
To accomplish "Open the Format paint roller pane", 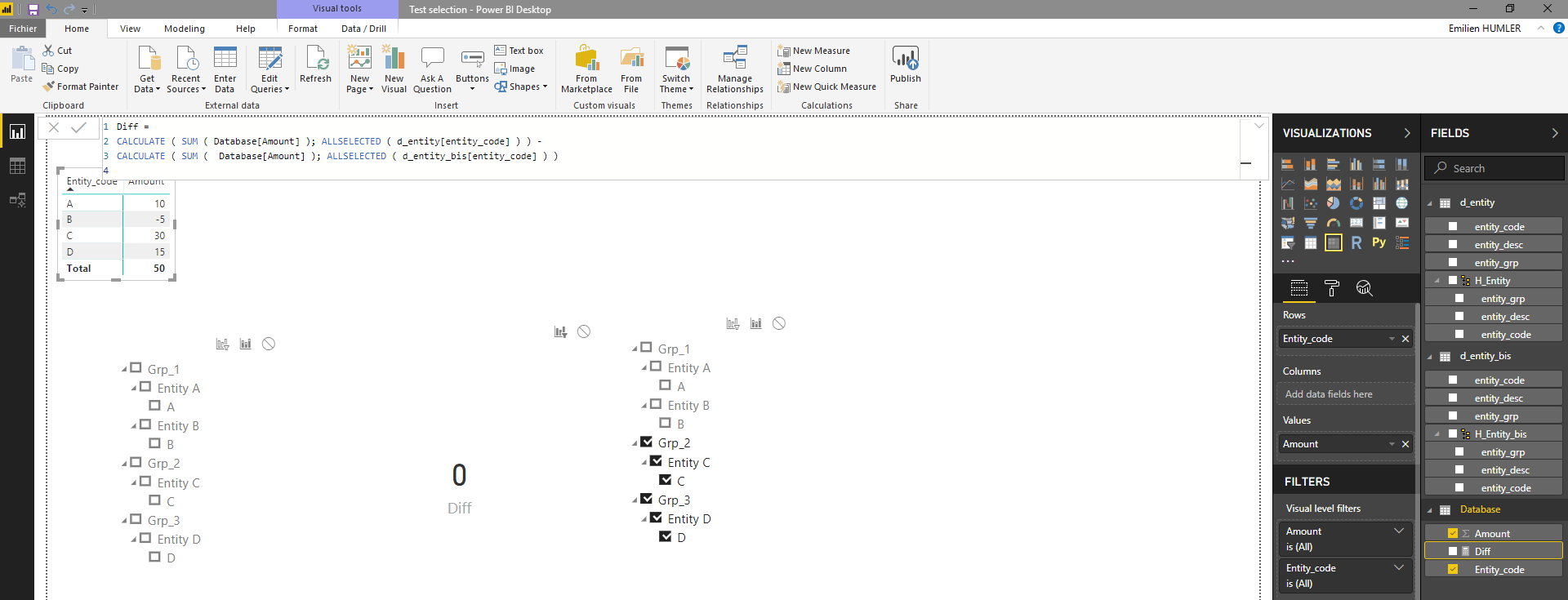I will point(1332,288).
